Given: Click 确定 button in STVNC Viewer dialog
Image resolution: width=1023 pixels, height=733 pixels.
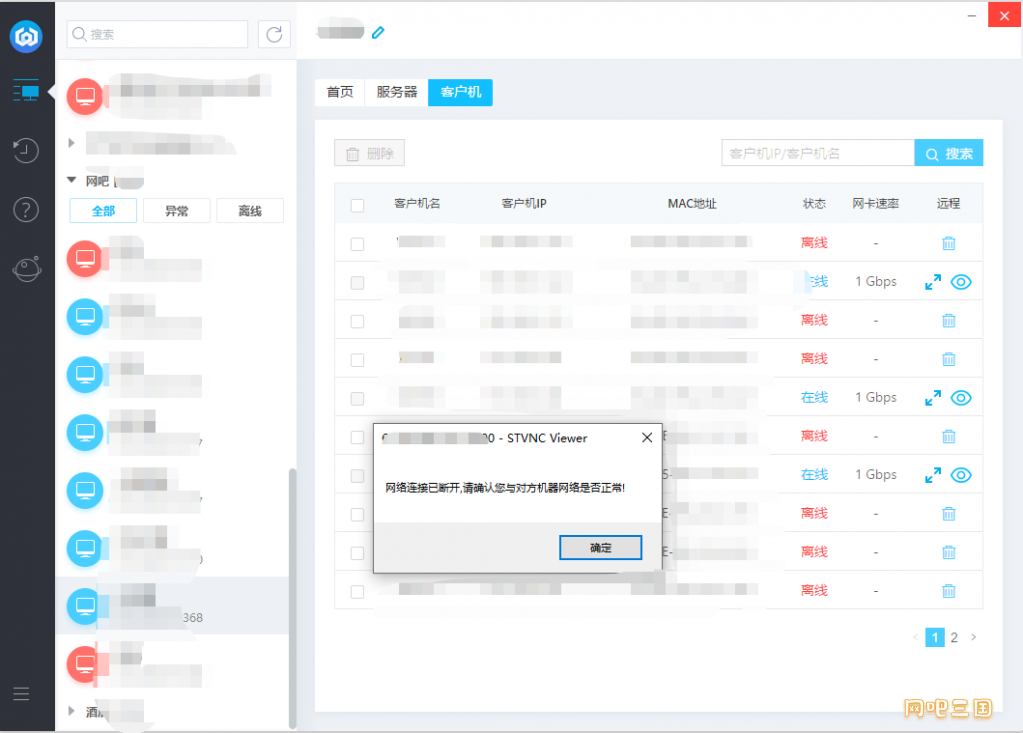Looking at the screenshot, I should coord(600,548).
